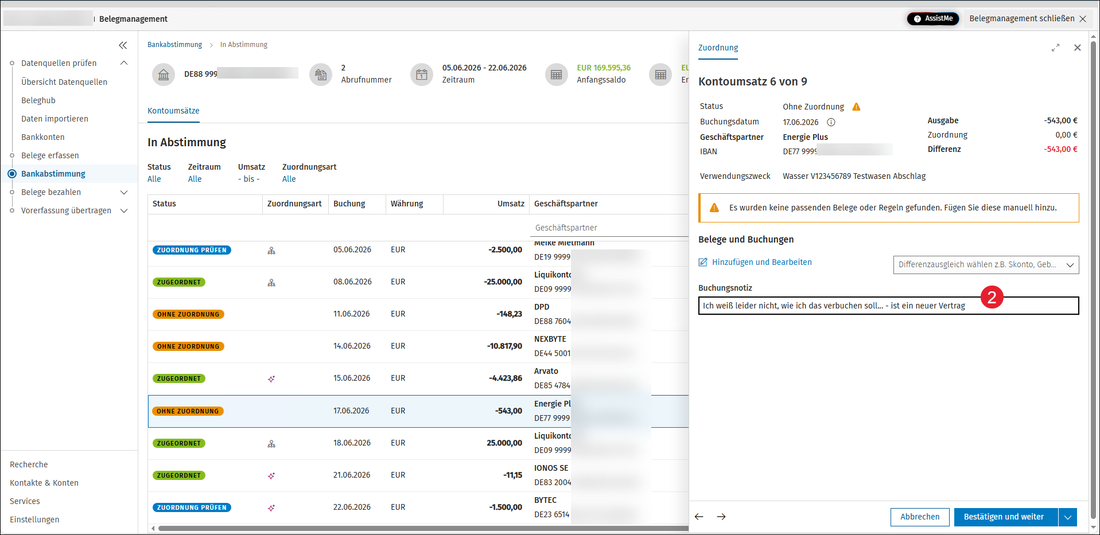Expand the Belege bezahlen section

[124, 192]
